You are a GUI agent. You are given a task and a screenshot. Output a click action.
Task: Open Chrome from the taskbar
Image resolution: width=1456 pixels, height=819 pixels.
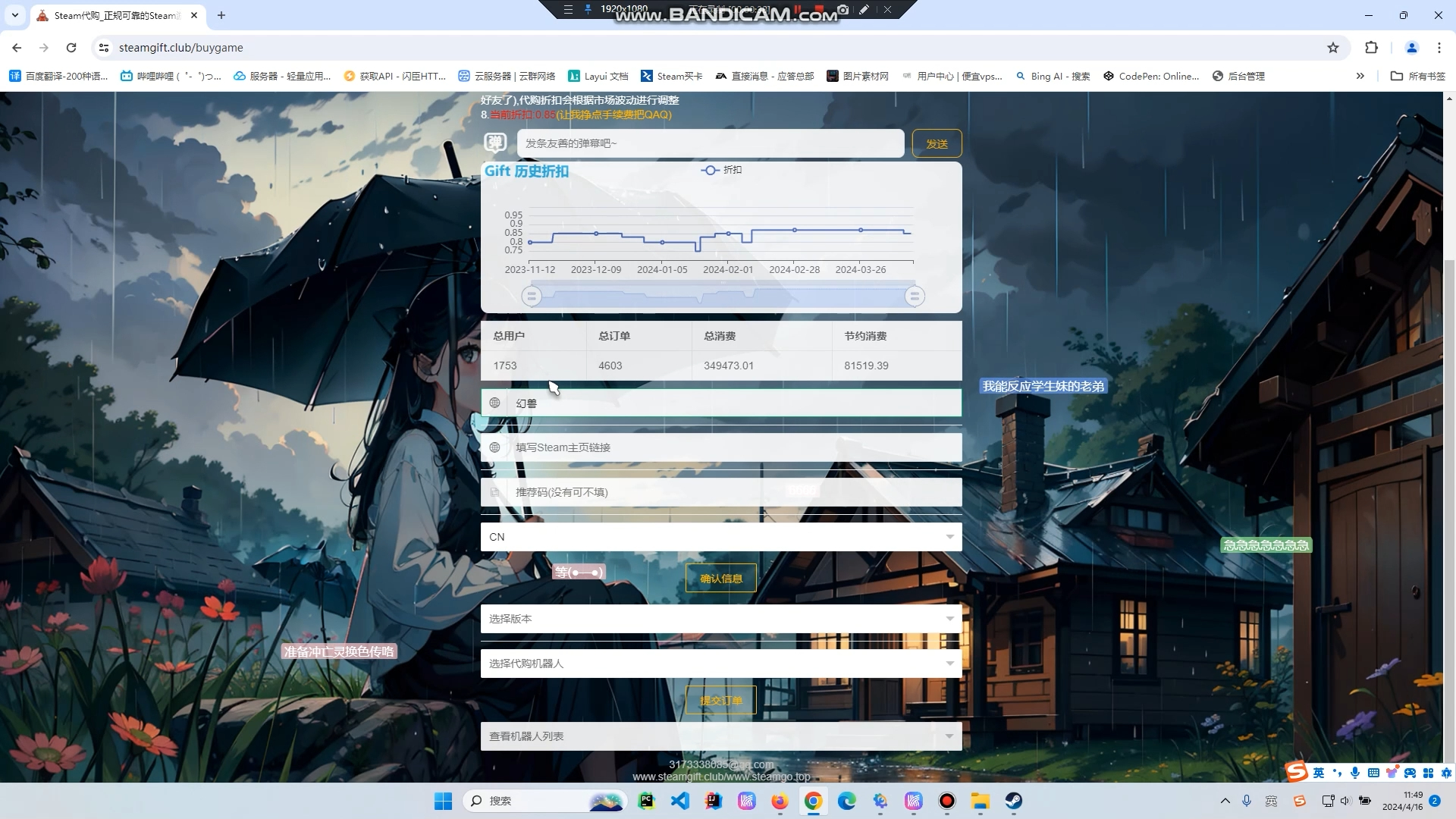[x=813, y=801]
